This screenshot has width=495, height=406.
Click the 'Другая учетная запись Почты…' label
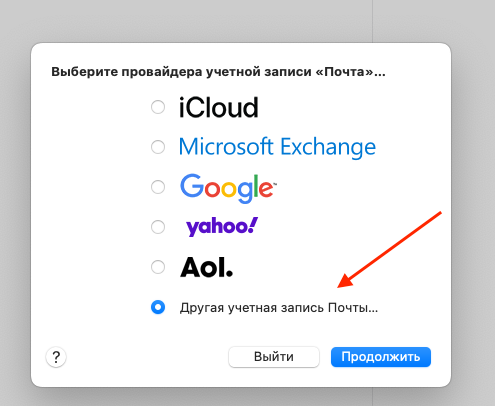tap(279, 308)
